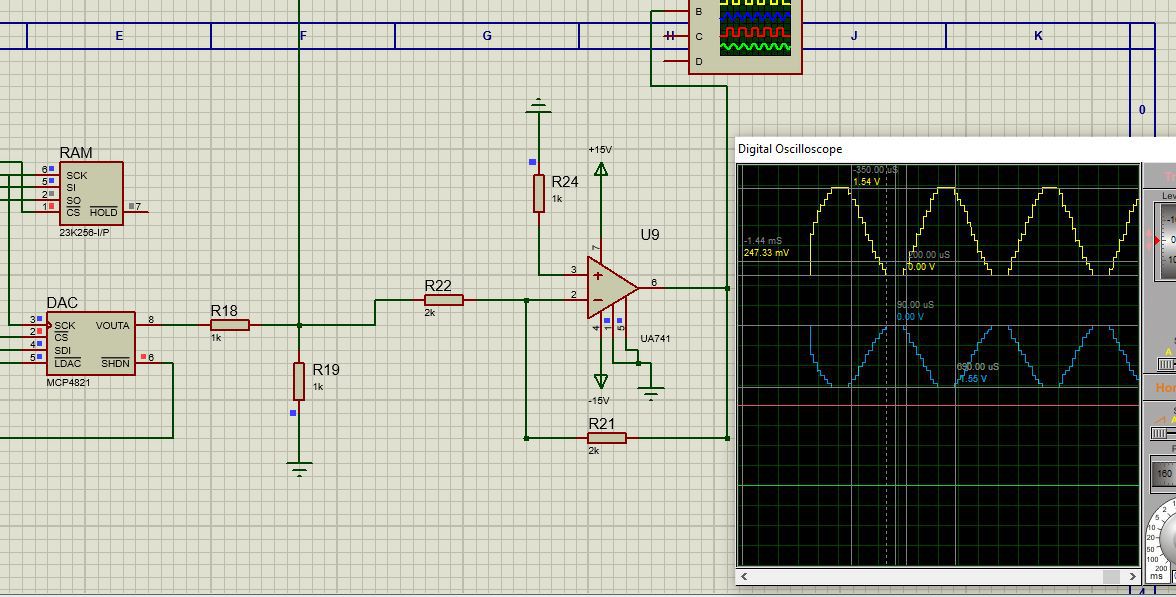1176x597 pixels.
Task: Select resistor R22 body
Action: coord(444,300)
